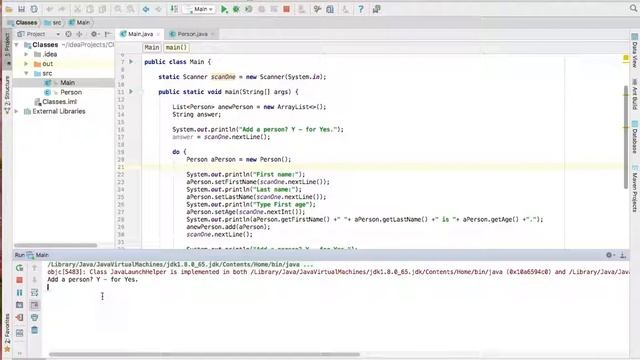Click the Cut scissors icon

point(77,9)
